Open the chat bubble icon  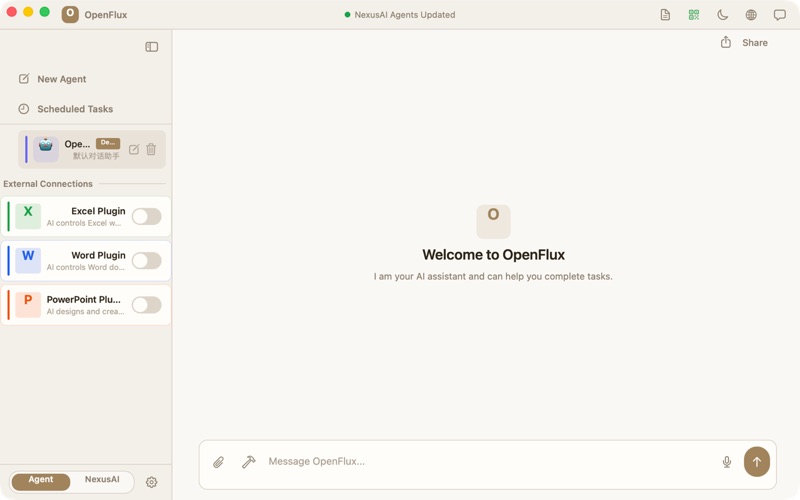click(780, 15)
